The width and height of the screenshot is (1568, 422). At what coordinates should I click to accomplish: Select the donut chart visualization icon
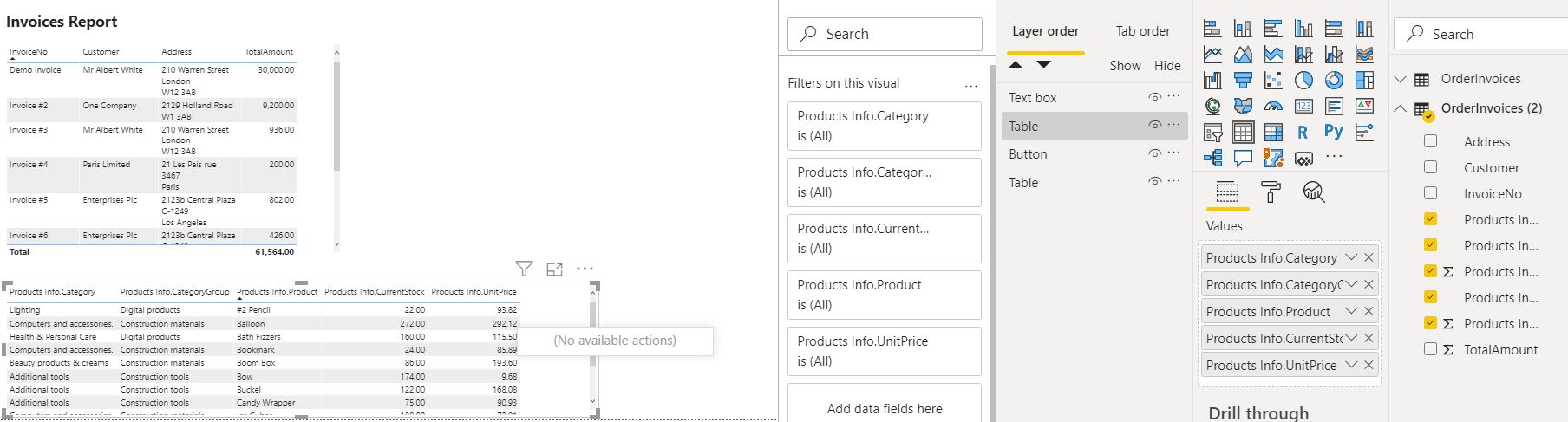pyautogui.click(x=1334, y=81)
